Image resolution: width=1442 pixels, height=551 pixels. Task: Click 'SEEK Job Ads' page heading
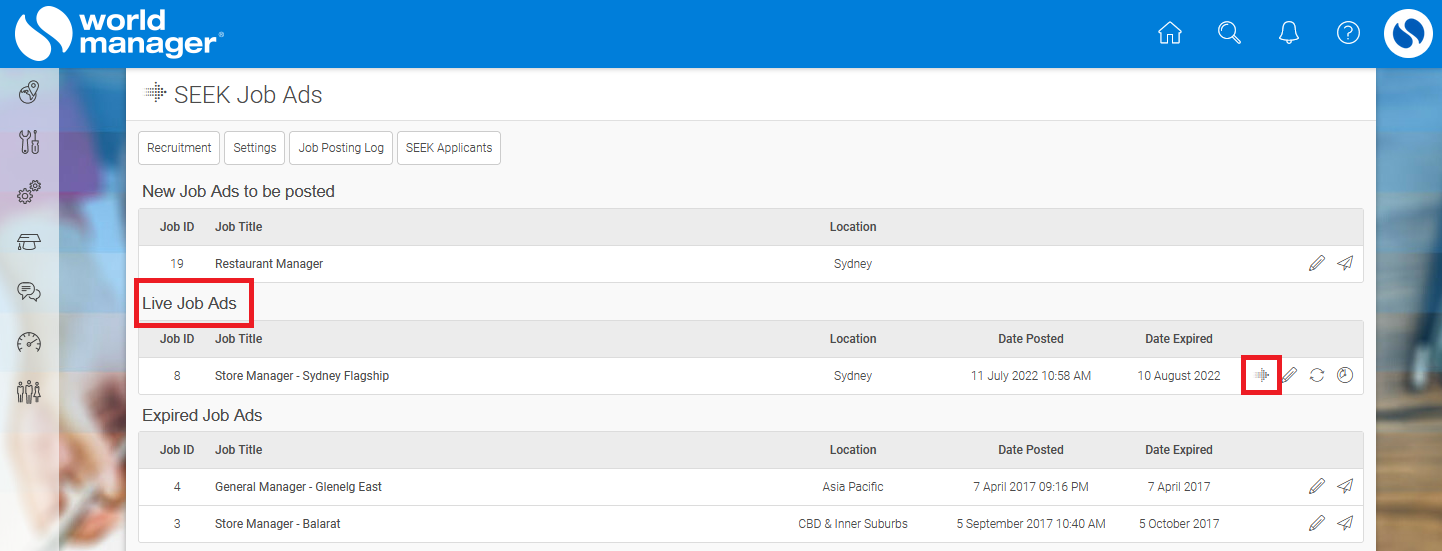[x=248, y=95]
